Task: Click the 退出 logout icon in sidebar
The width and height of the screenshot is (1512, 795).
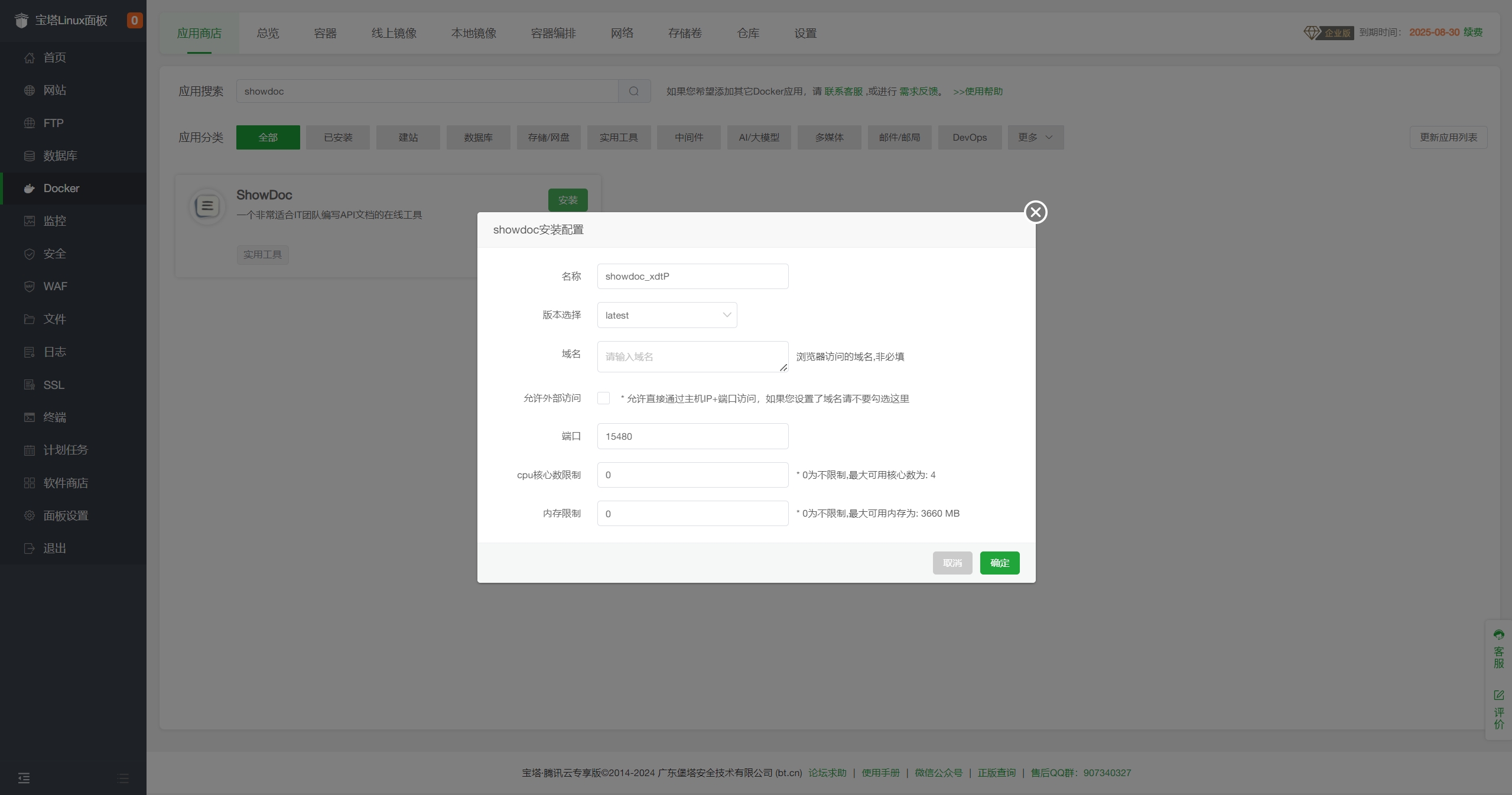Action: pyautogui.click(x=30, y=549)
